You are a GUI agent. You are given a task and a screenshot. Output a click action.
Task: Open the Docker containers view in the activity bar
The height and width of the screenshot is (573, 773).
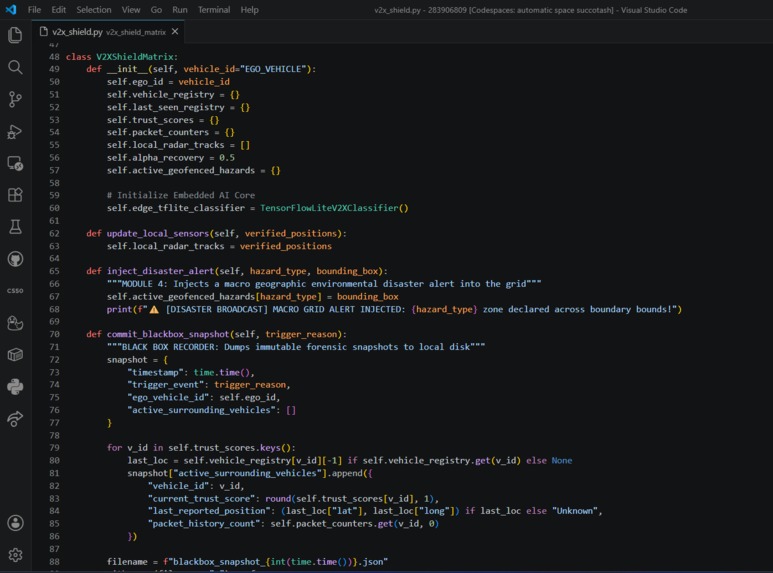pyautogui.click(x=15, y=323)
